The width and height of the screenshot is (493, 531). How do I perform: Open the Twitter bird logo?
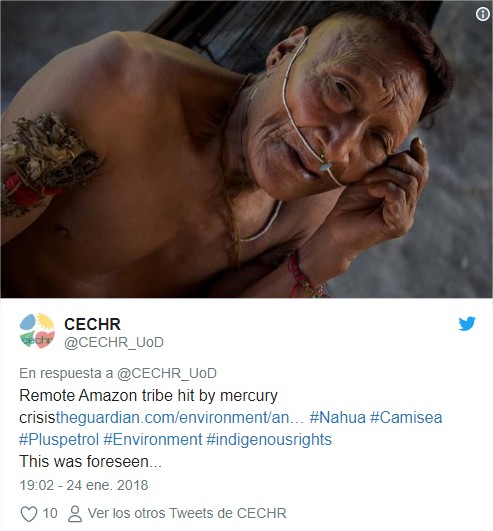[x=467, y=324]
